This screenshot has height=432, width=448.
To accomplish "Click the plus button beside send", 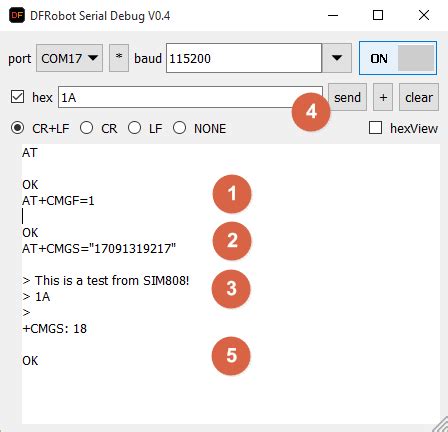I will pyautogui.click(x=383, y=97).
